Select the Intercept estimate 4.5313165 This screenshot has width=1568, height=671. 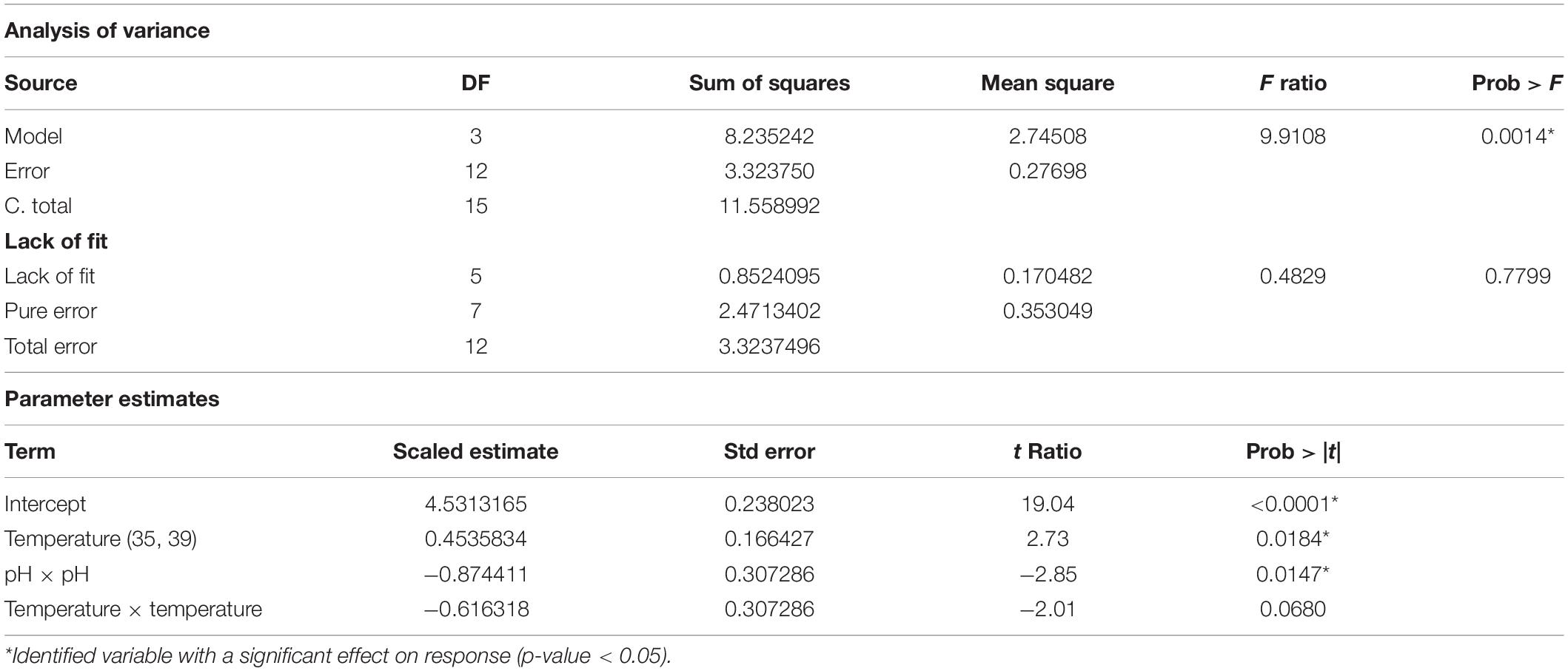coord(475,504)
